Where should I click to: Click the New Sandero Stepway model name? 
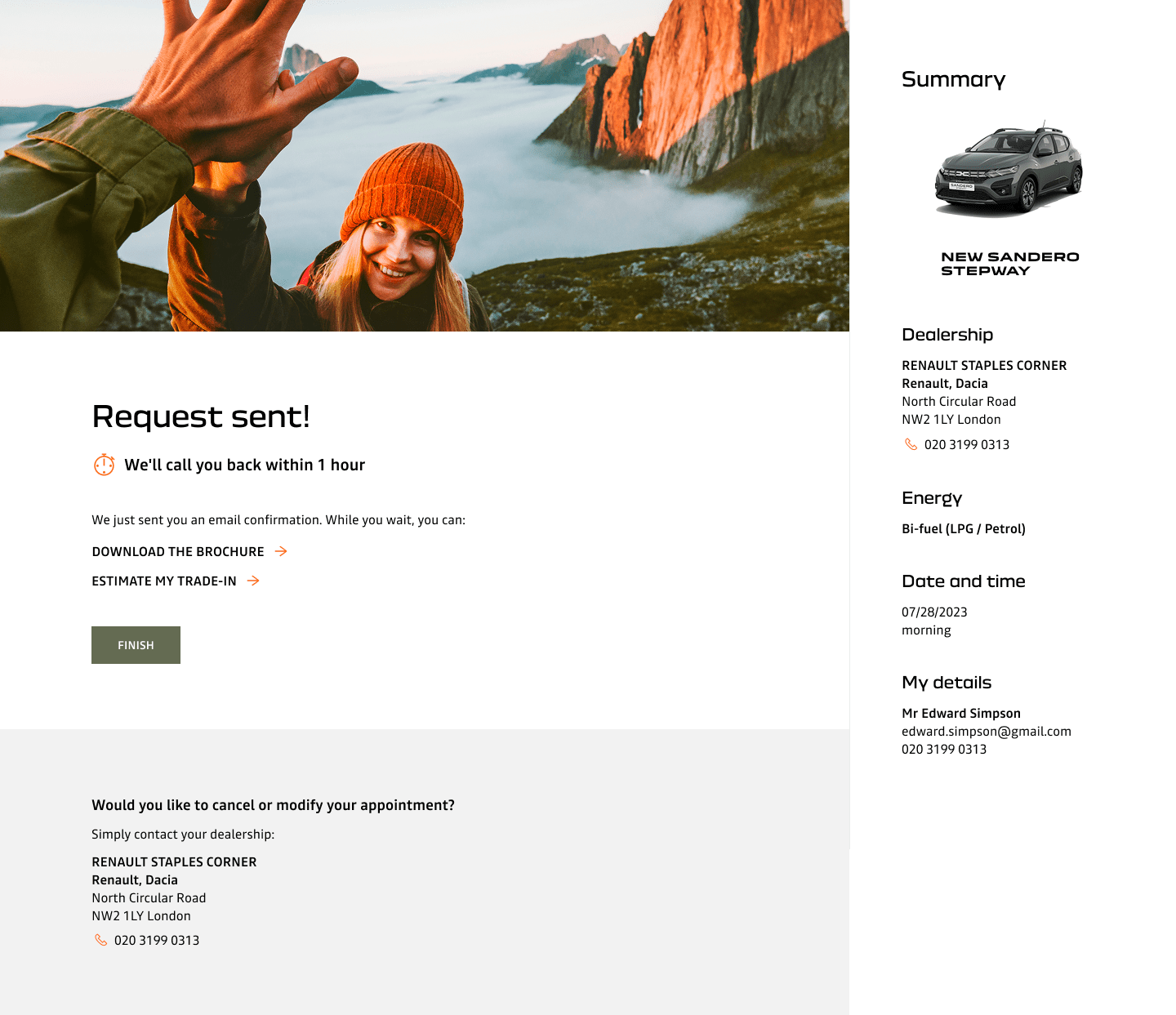[1010, 264]
